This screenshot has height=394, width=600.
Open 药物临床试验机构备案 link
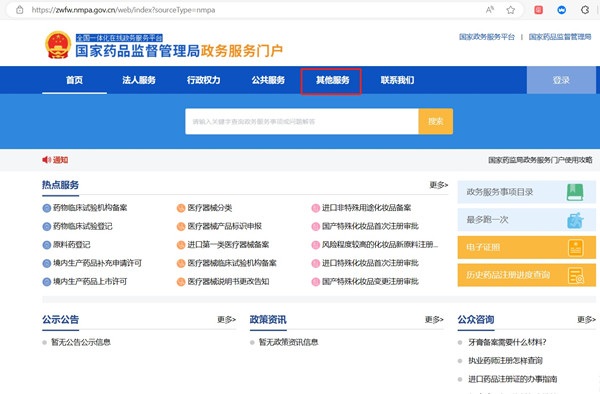(x=90, y=208)
